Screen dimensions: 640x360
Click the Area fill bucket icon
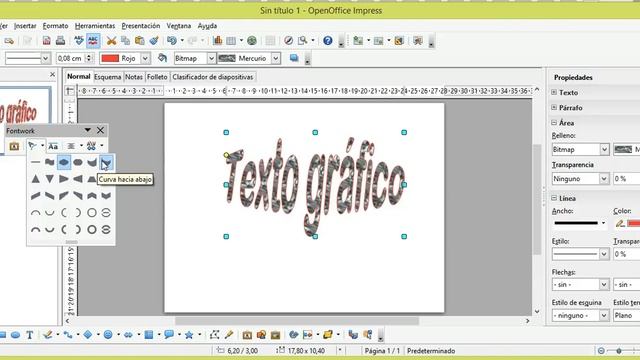[x=162, y=58]
